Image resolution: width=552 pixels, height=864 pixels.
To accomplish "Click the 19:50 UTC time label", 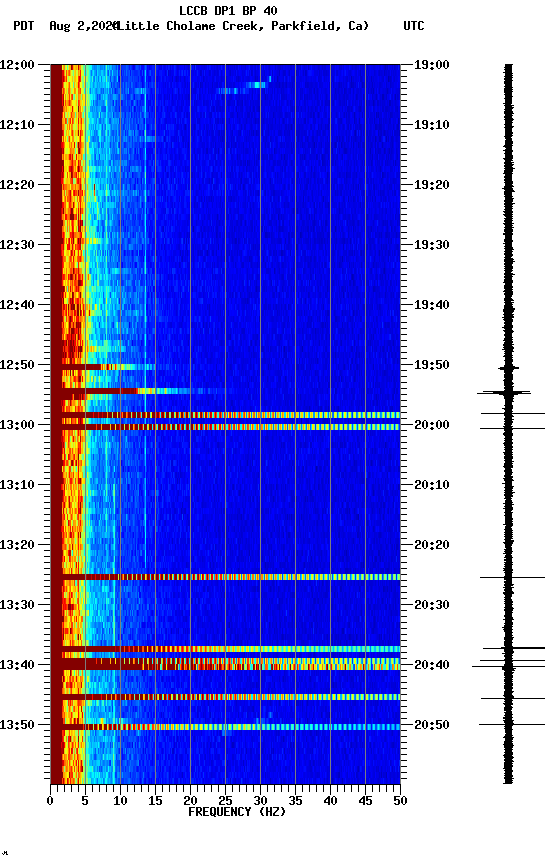I will (x=432, y=365).
